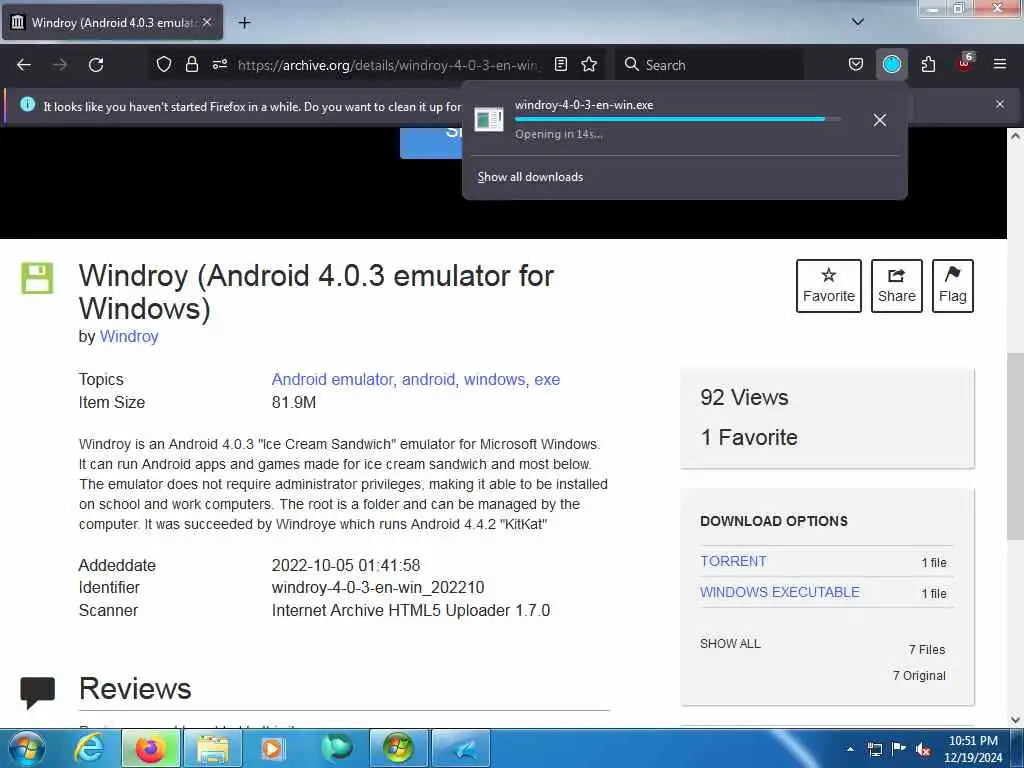Screen dimensions: 1024x768
Task: Open the Android emulator topic link
Action: [x=332, y=379]
